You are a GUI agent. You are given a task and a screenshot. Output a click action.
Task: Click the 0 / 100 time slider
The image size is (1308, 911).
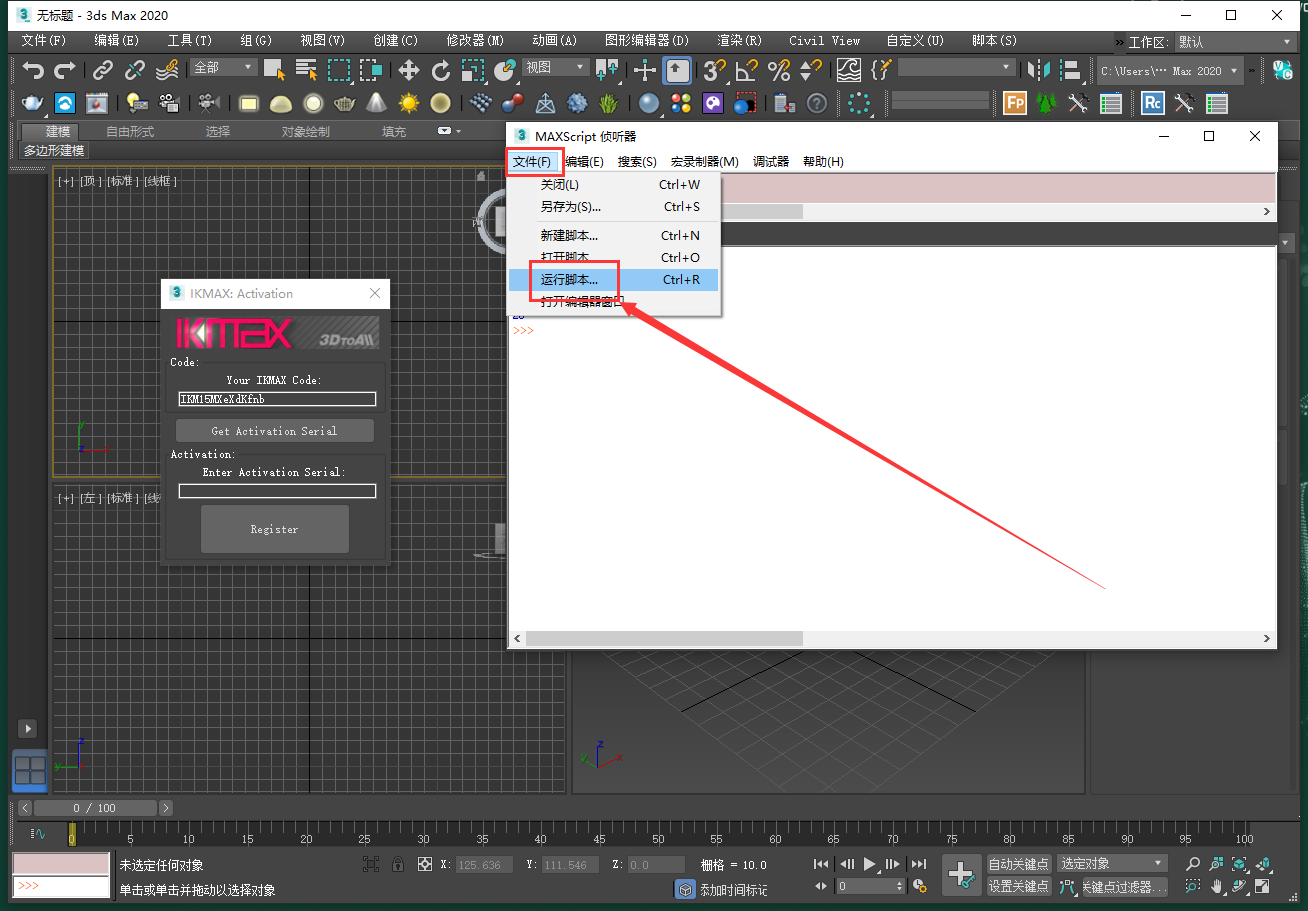click(95, 808)
